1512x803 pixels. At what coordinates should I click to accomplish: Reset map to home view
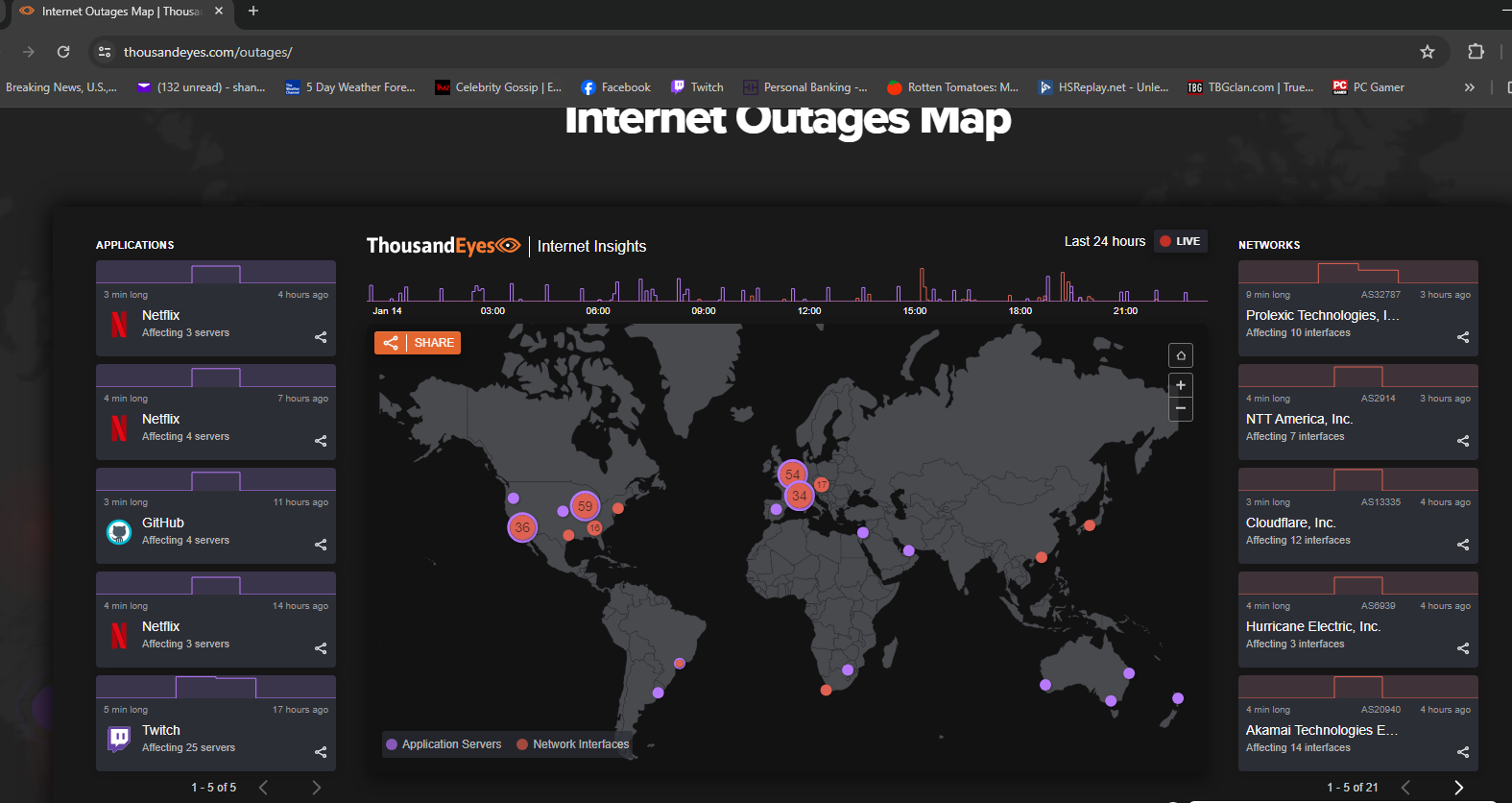1181,355
